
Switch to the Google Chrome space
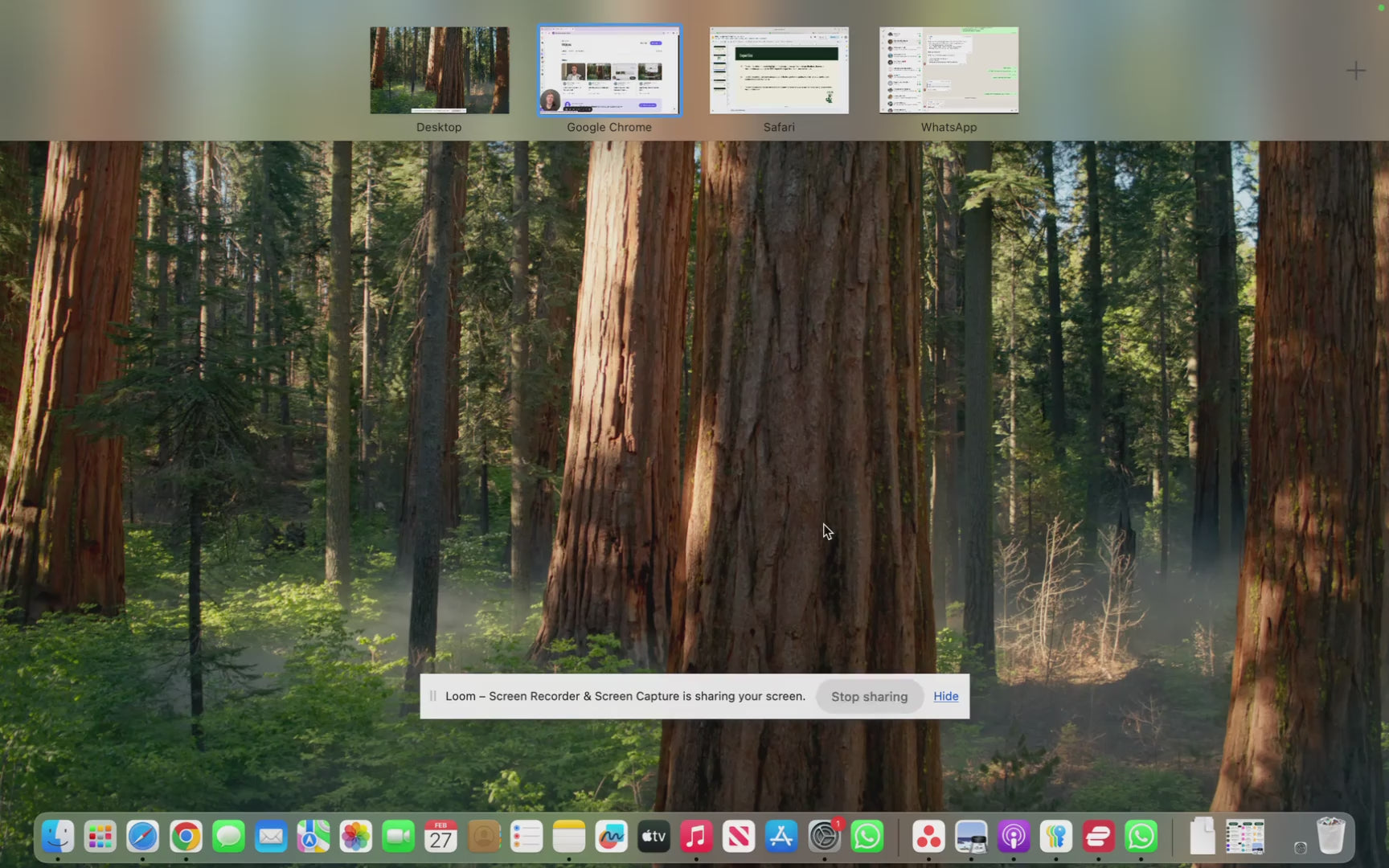click(x=609, y=71)
